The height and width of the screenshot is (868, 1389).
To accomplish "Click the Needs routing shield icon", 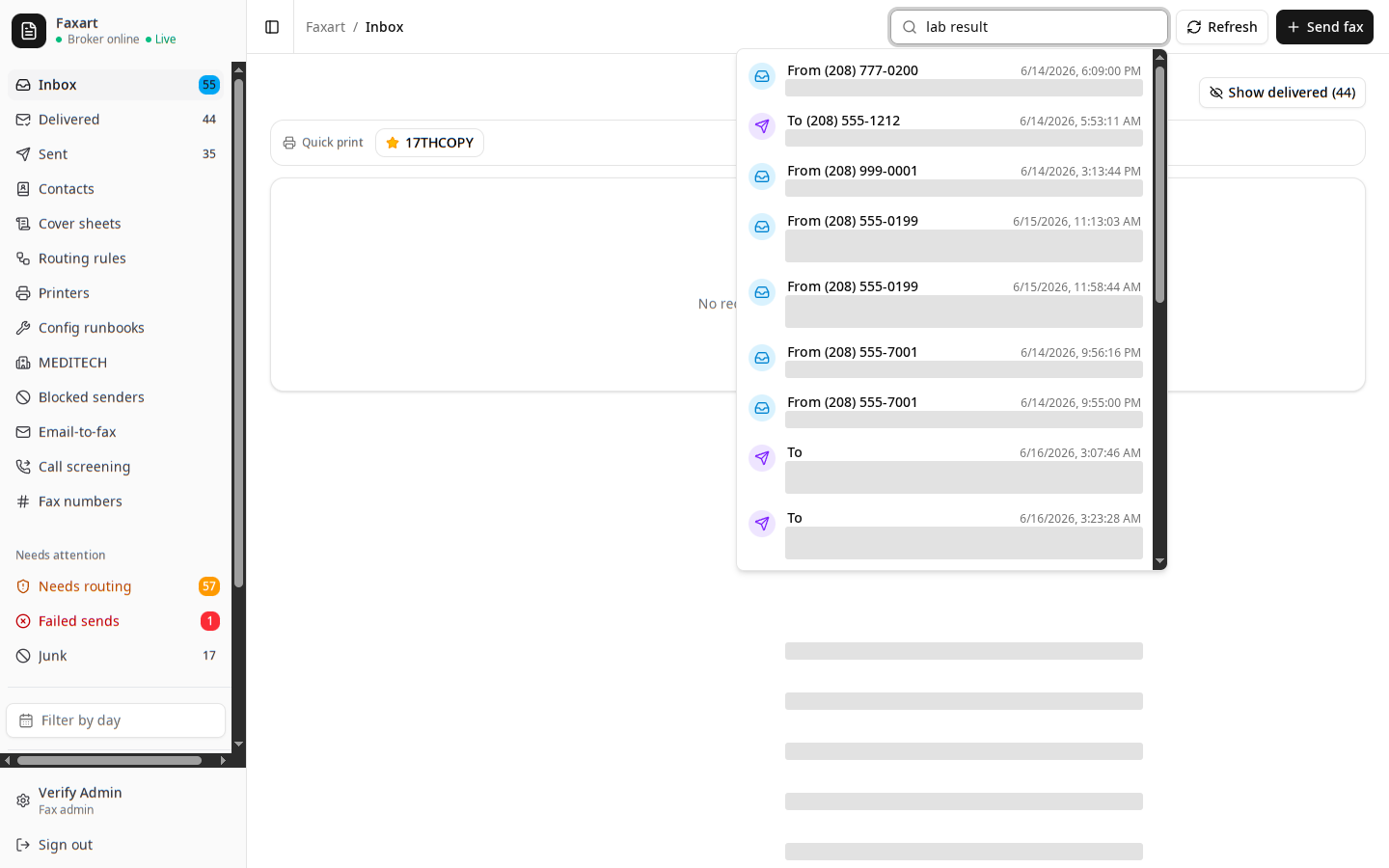I will pos(23,586).
